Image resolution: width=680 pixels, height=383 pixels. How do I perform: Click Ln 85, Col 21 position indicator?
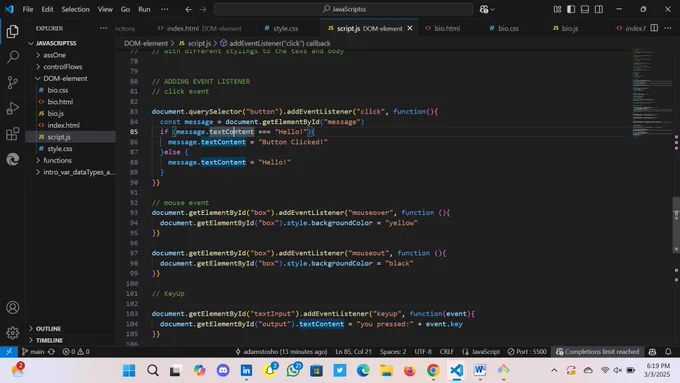[x=353, y=351]
